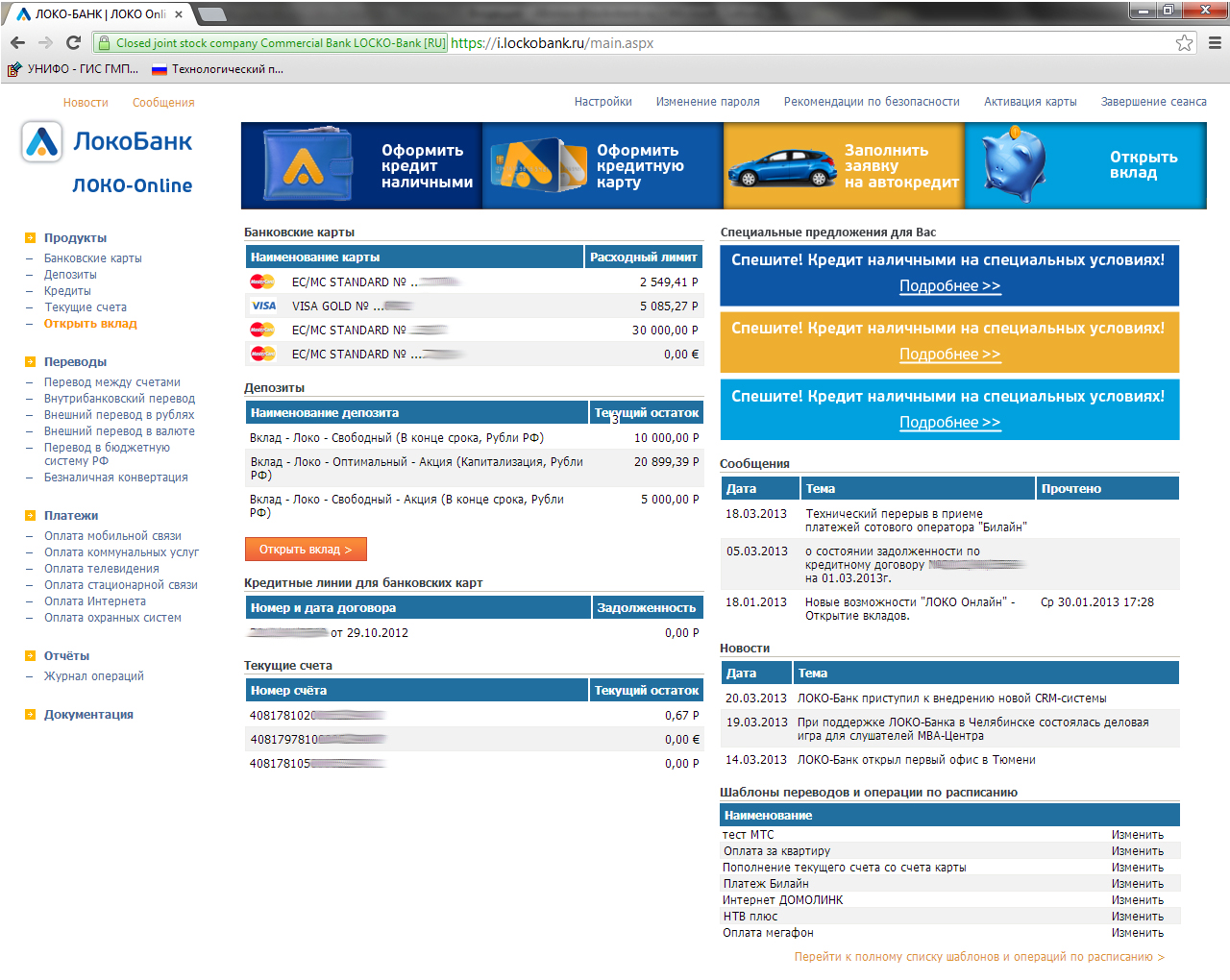
Task: Click the browser back arrow
Action: [17, 42]
